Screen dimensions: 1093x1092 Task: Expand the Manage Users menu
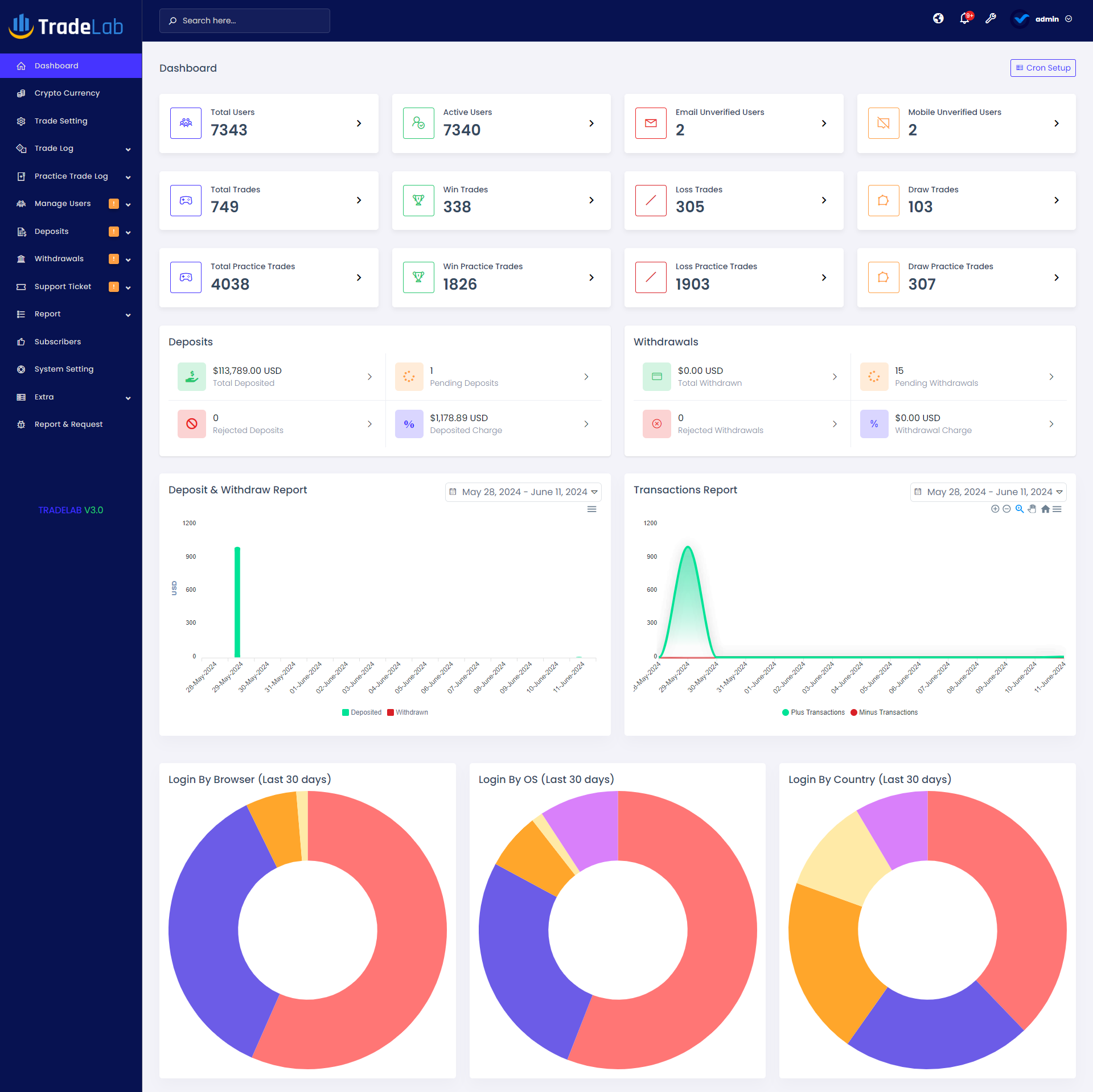coord(63,203)
